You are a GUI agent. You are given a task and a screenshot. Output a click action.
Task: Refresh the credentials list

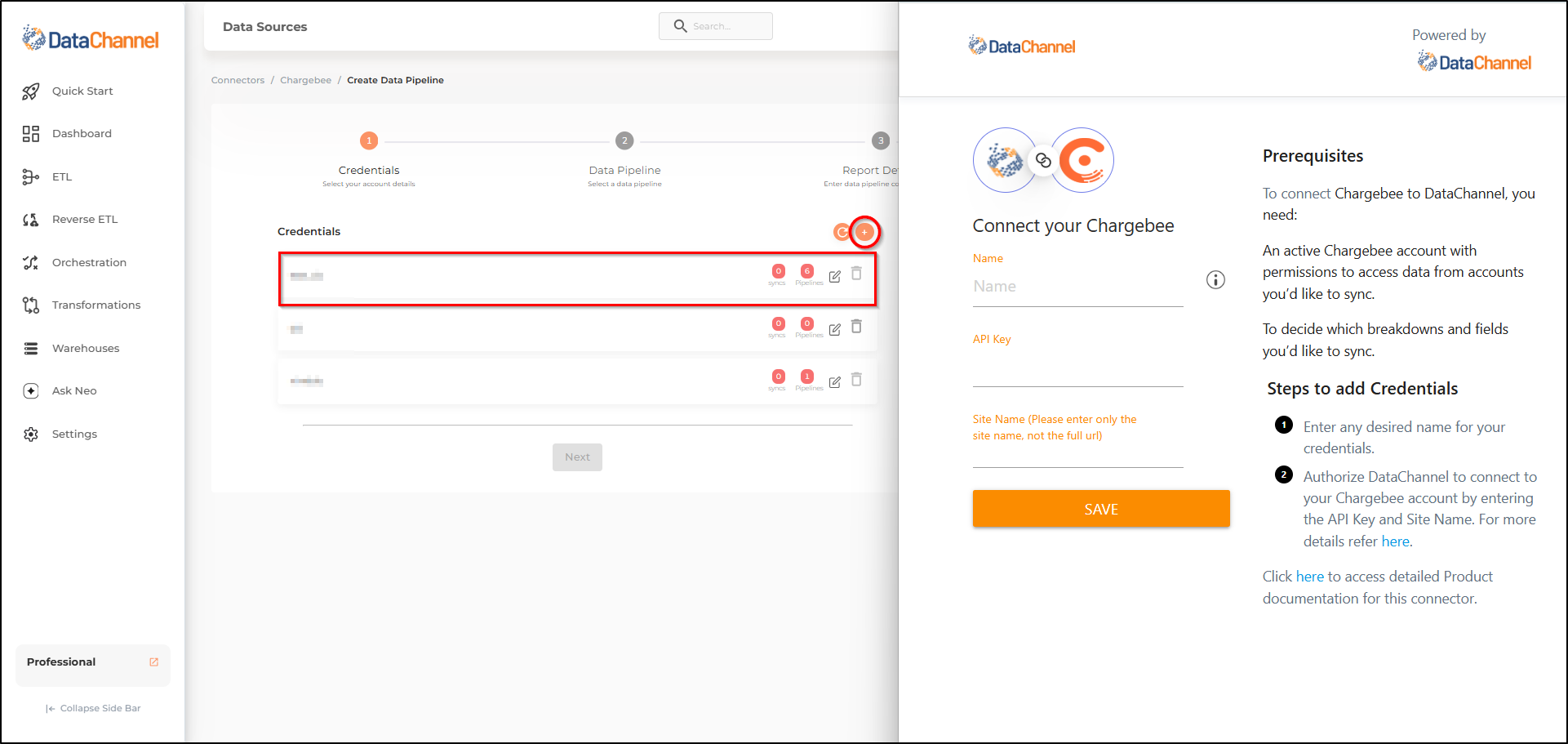coord(842,233)
